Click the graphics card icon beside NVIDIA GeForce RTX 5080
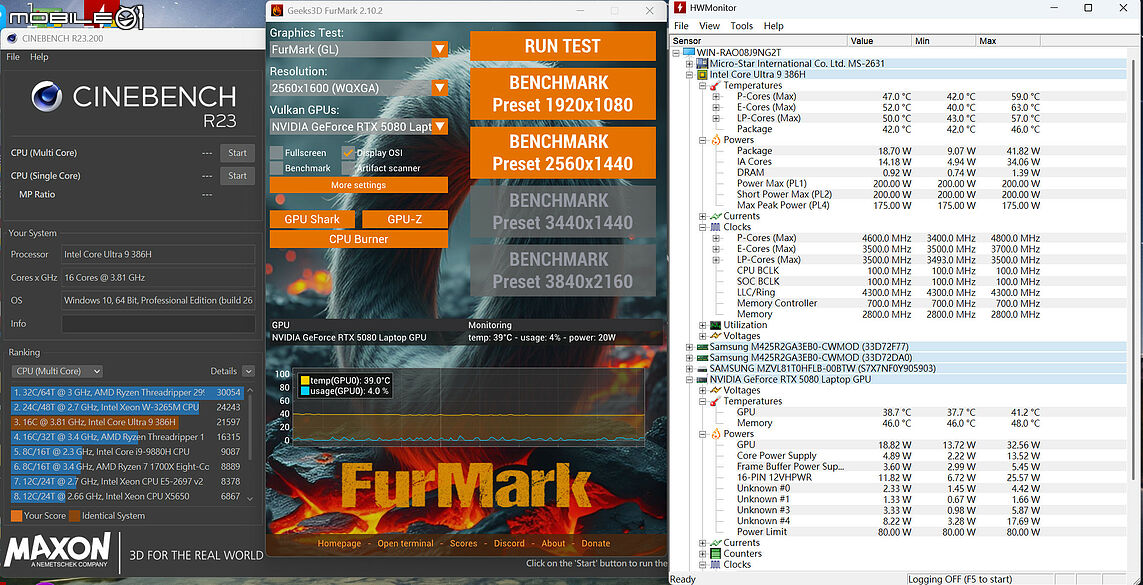1143x585 pixels. 703,380
